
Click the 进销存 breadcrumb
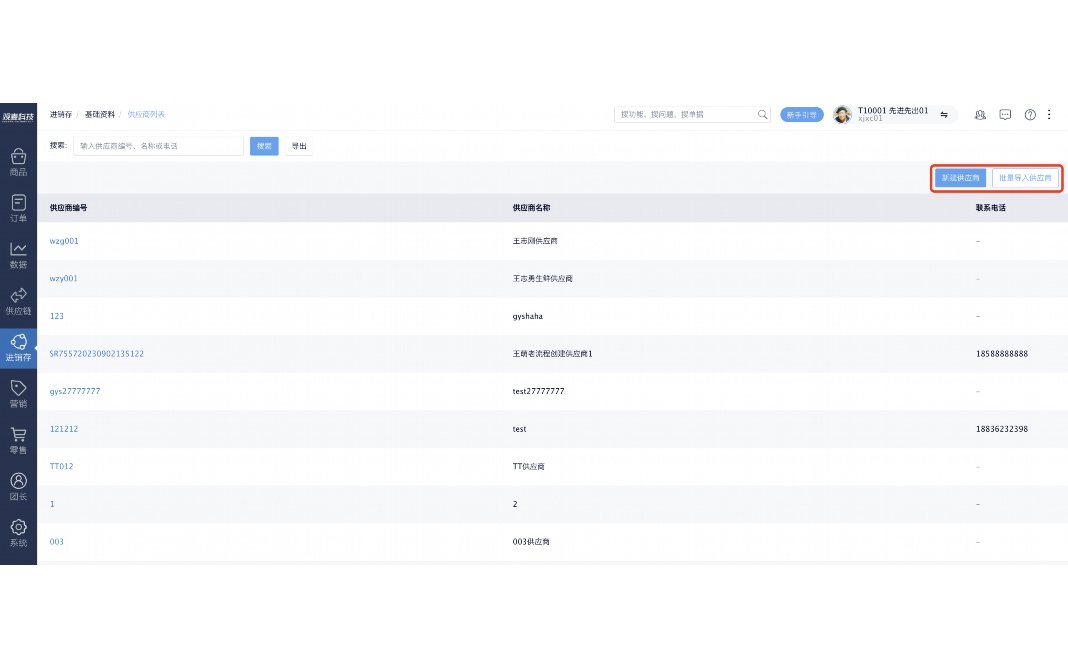tap(61, 114)
